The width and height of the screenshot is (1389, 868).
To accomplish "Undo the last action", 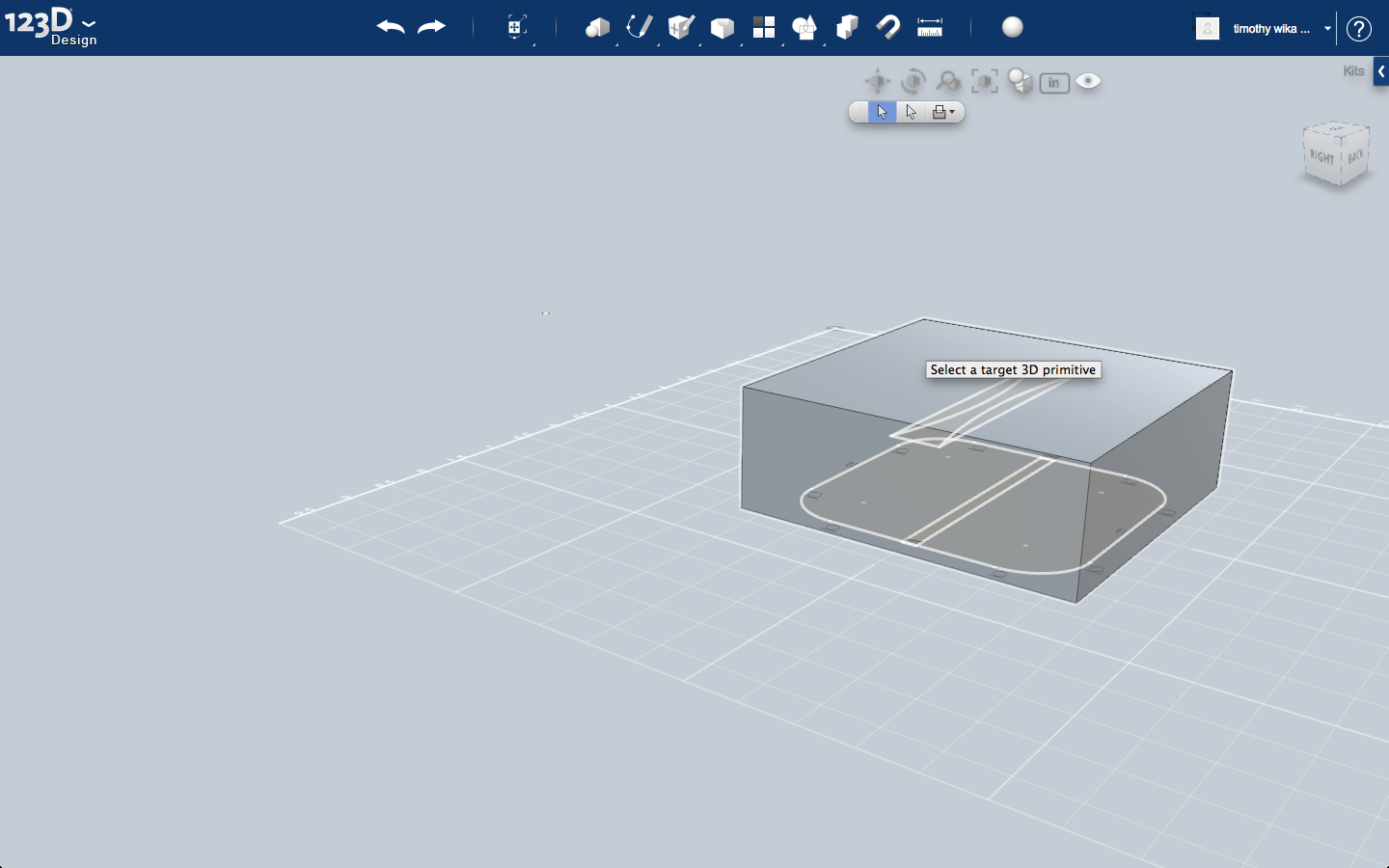I will [x=391, y=27].
